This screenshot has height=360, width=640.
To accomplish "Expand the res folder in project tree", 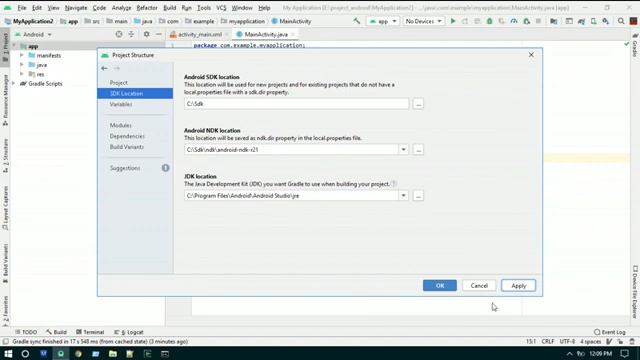I will (x=22, y=74).
